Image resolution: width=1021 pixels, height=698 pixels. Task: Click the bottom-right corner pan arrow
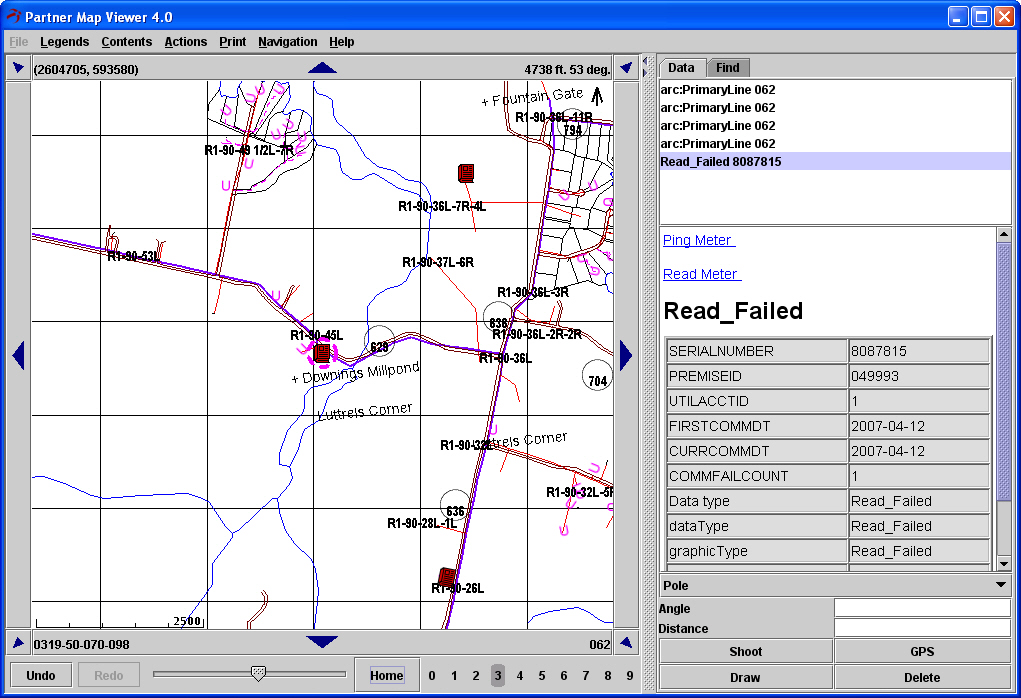pyautogui.click(x=626, y=643)
